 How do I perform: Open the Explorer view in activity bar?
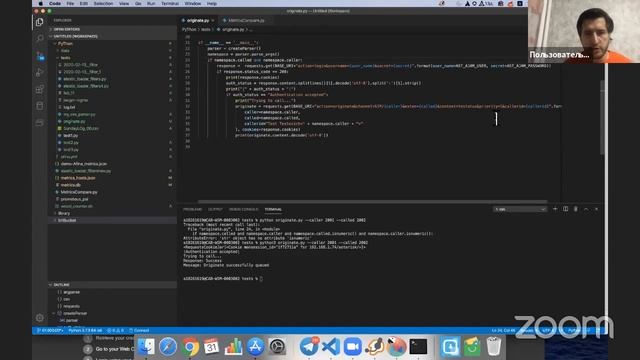pyautogui.click(x=40, y=22)
